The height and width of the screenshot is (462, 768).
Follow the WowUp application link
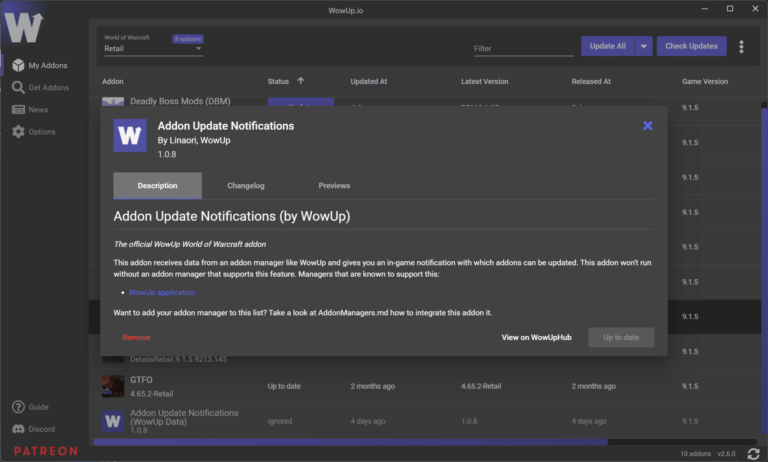click(162, 293)
